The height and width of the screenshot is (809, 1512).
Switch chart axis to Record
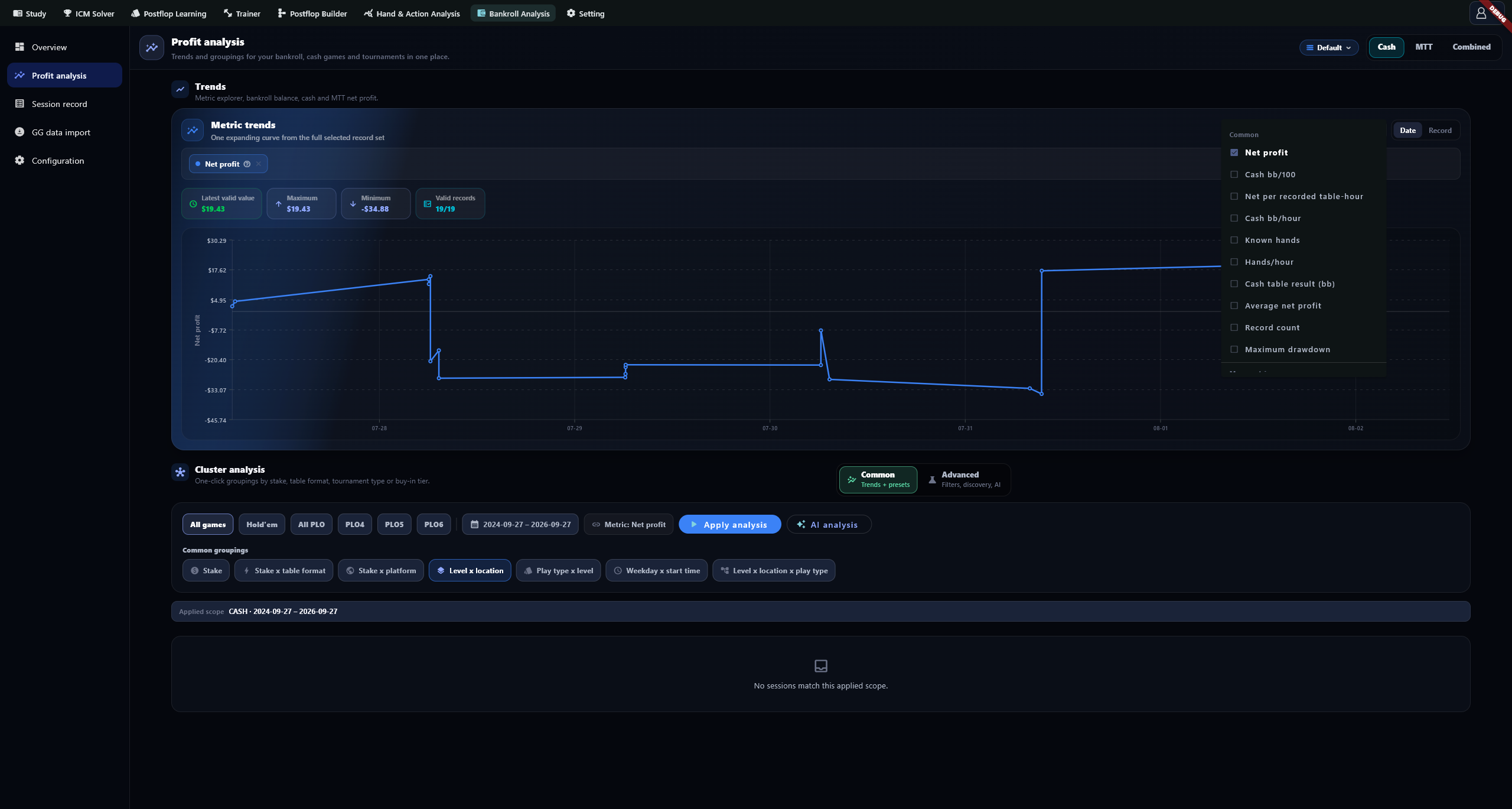1440,131
